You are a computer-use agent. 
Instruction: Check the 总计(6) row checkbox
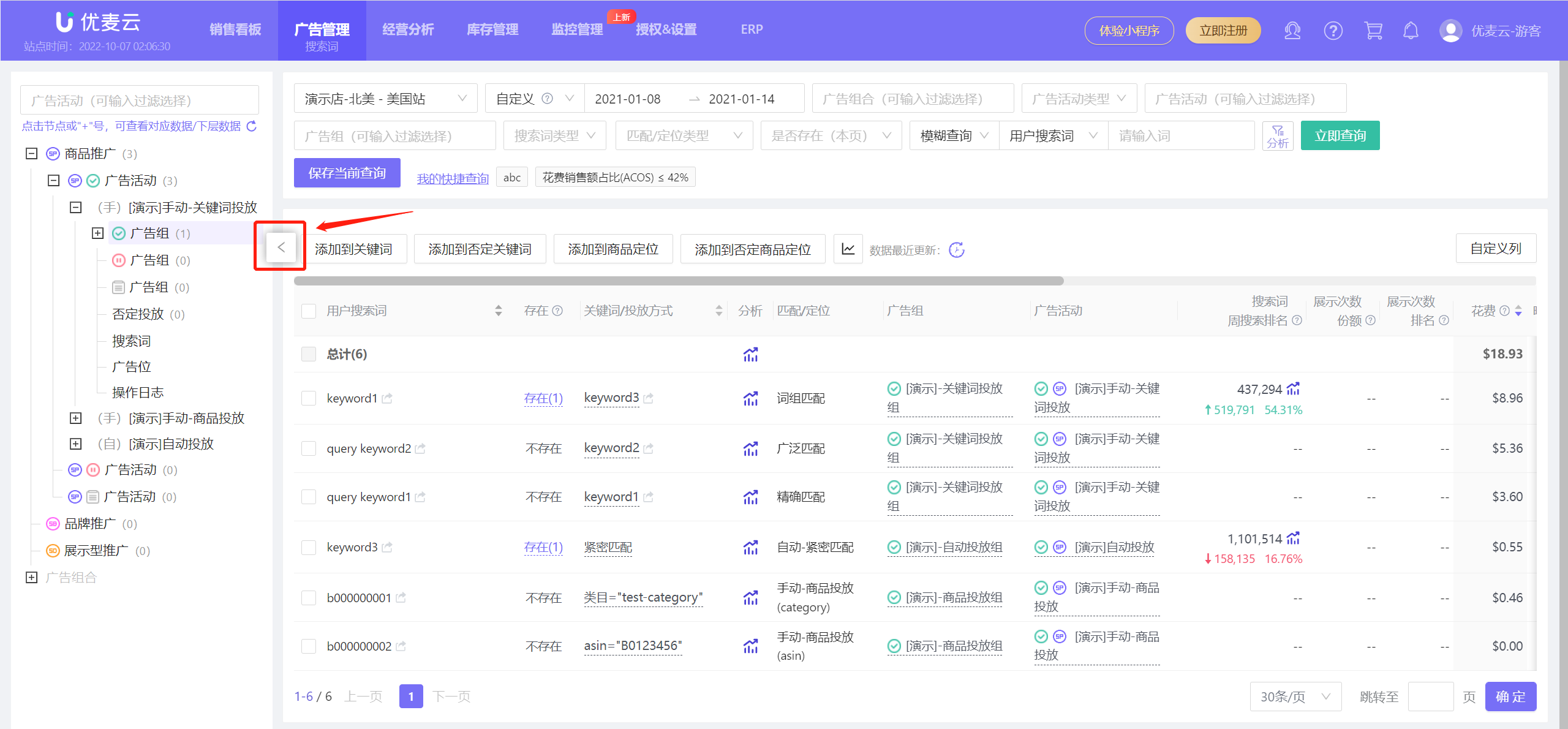click(309, 354)
